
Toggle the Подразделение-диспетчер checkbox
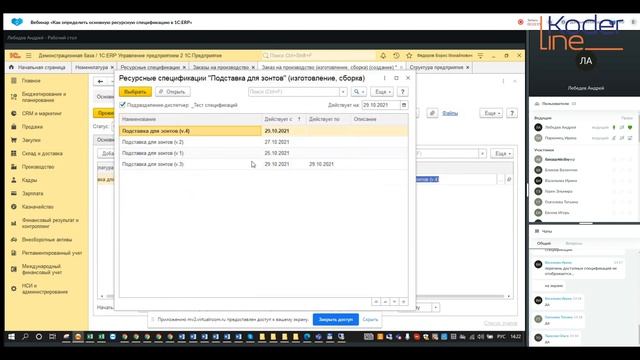[x=122, y=105]
